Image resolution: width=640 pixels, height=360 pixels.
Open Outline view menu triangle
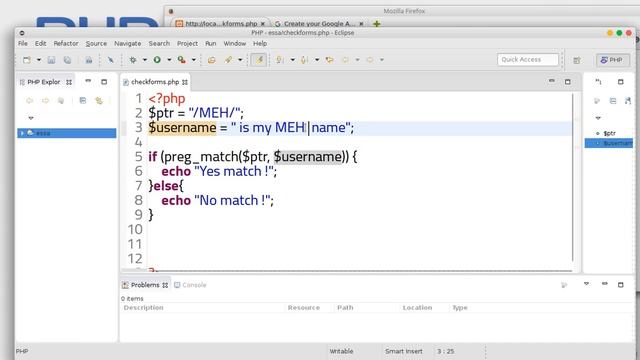pos(598,118)
